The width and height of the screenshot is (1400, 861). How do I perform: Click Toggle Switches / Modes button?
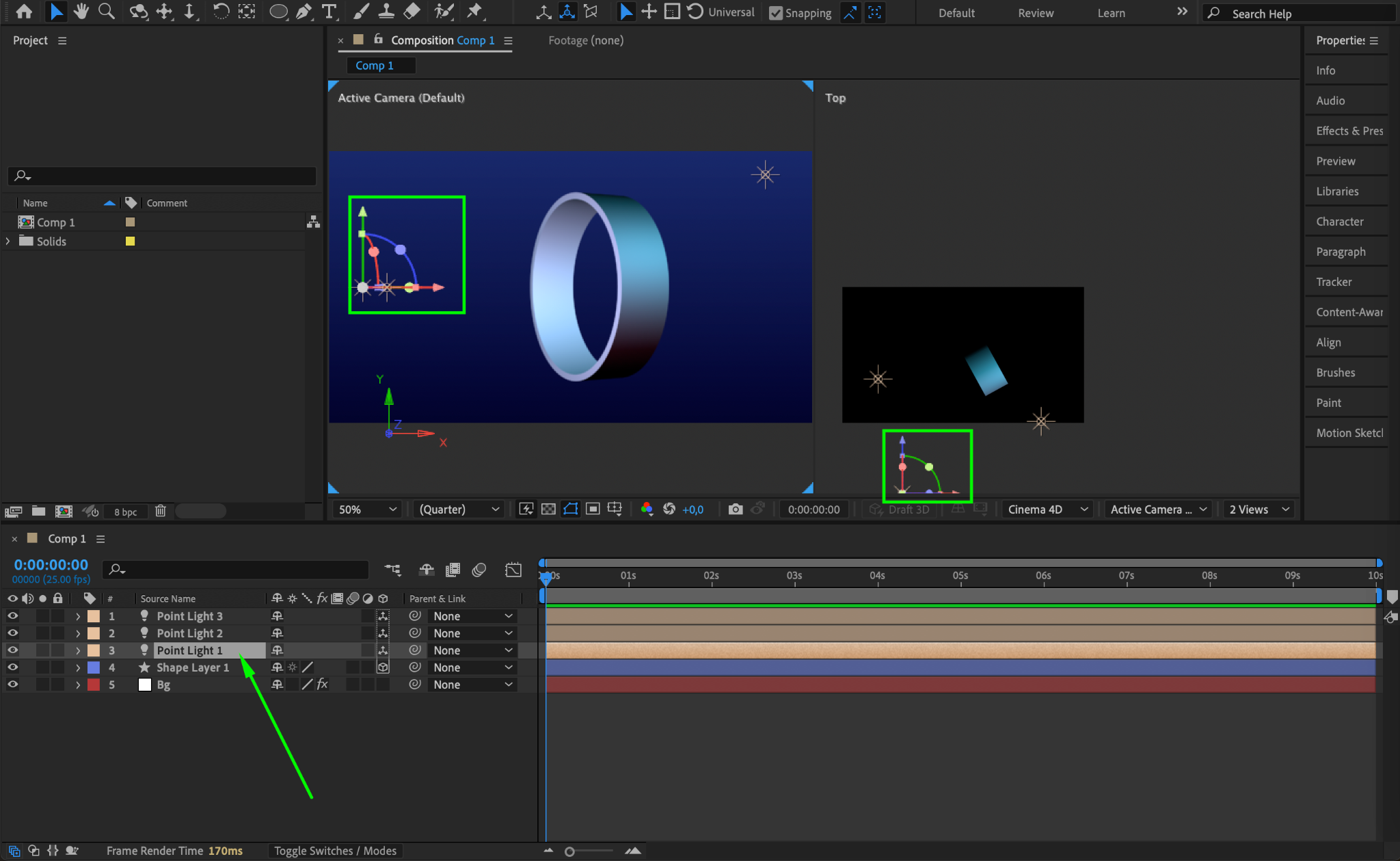[x=335, y=850]
